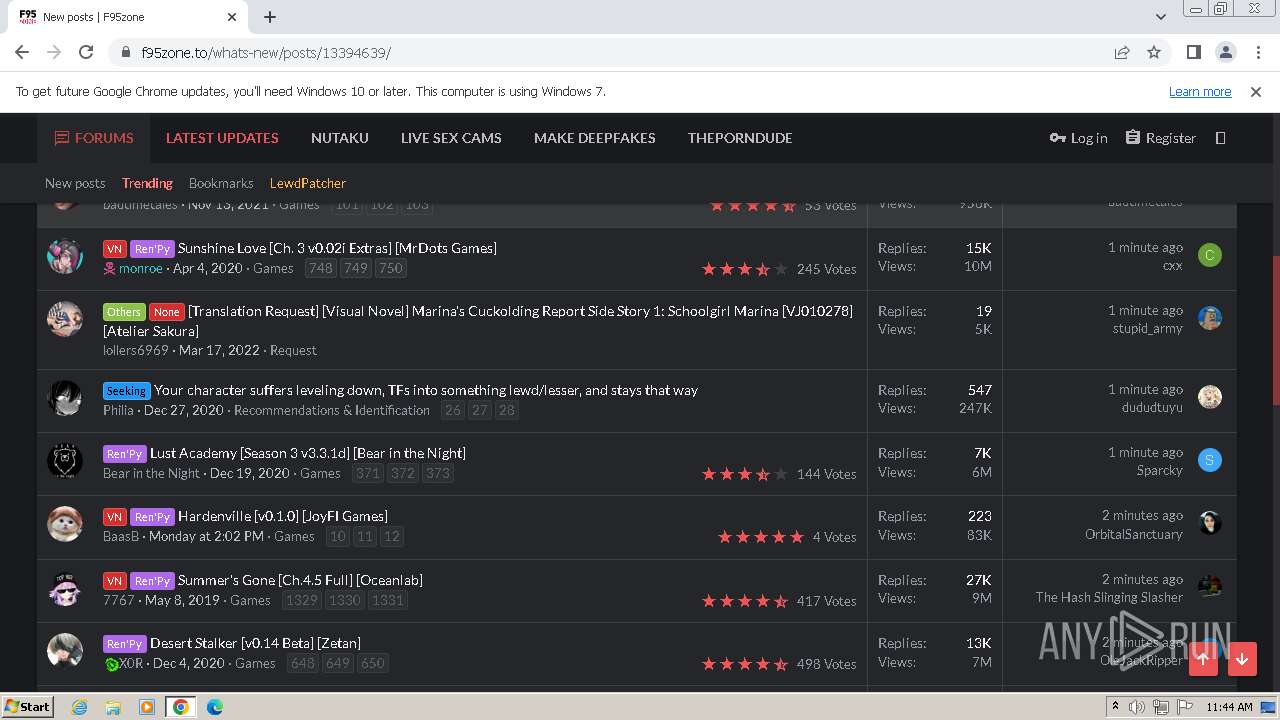Open the Lust Academy thread
This screenshot has height=720, width=1280.
pos(308,453)
